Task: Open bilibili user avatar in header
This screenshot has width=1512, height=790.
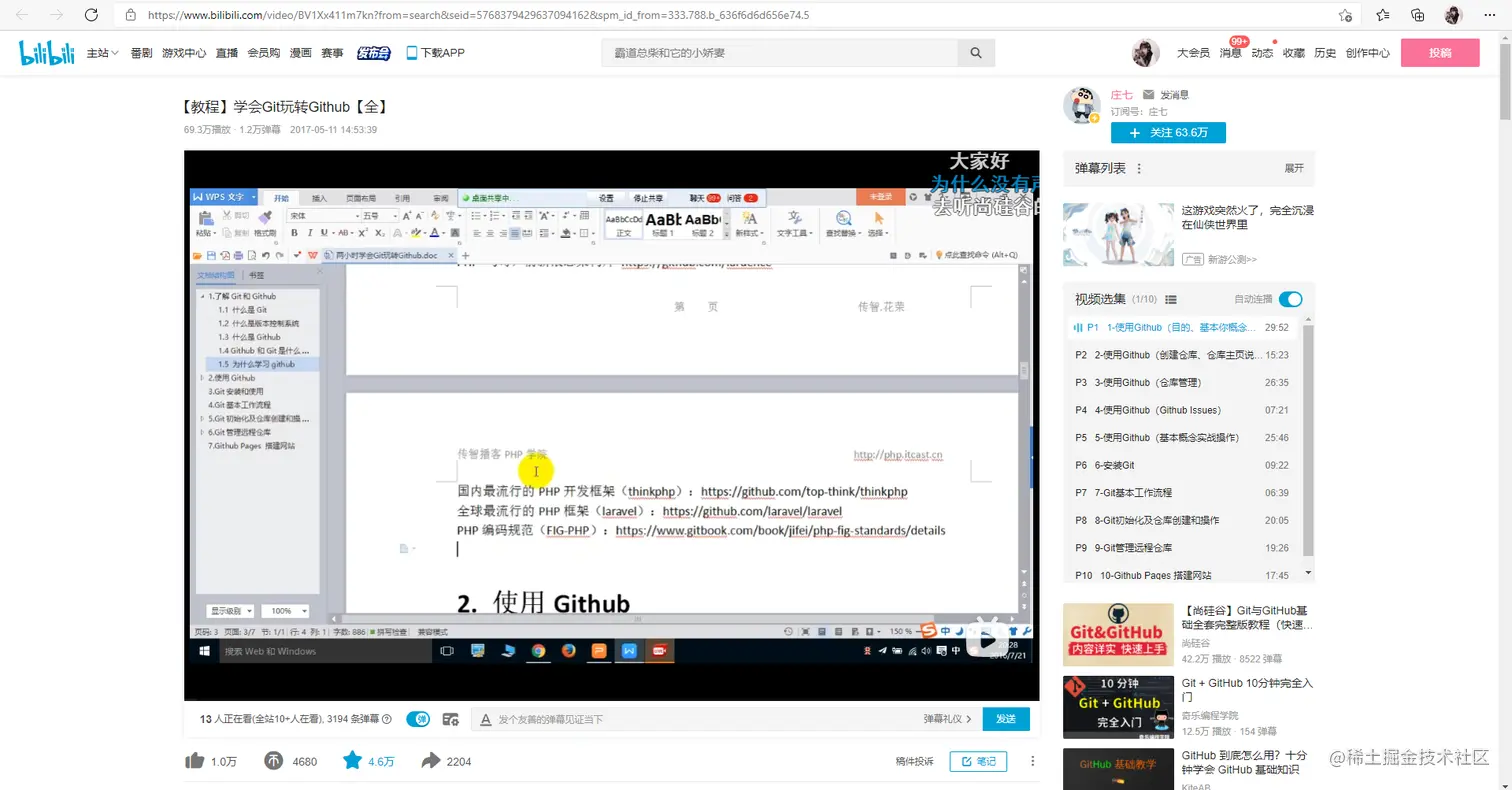Action: tap(1145, 53)
